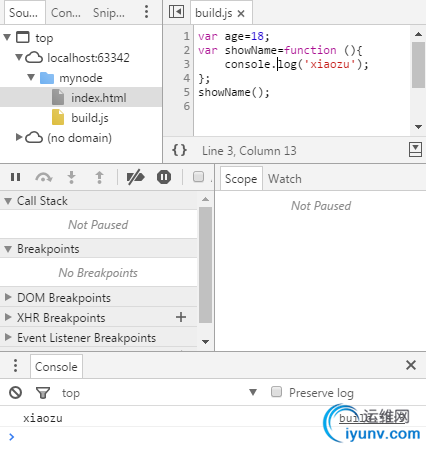Image resolution: width=426 pixels, height=450 pixels.
Task: Switch to the Watch tab
Action: point(285,179)
